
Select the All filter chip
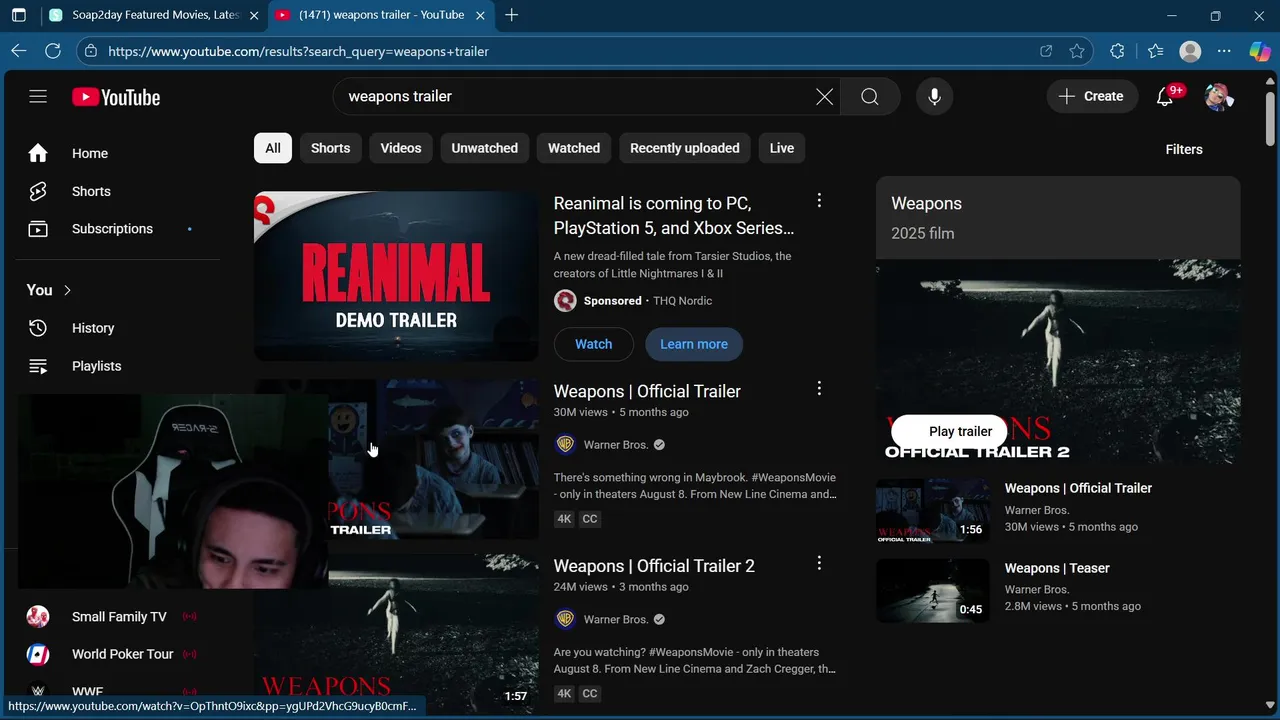point(273,148)
